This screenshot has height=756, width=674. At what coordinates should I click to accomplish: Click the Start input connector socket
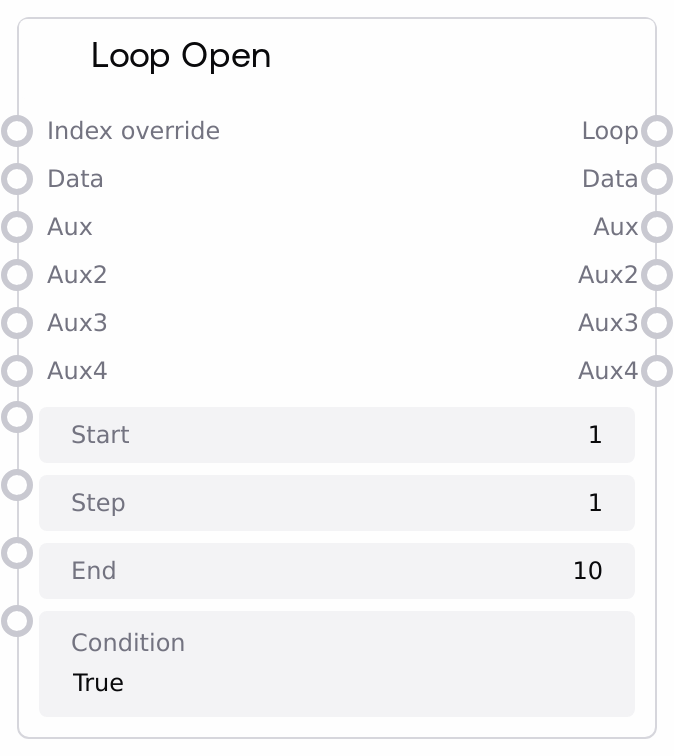tap(17, 417)
